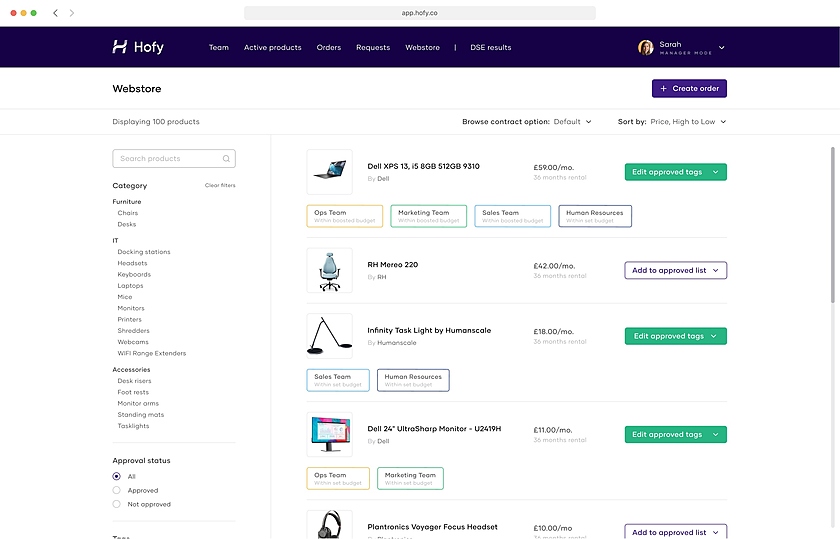Click the Search products input field
This screenshot has width=840, height=539.
pos(168,158)
